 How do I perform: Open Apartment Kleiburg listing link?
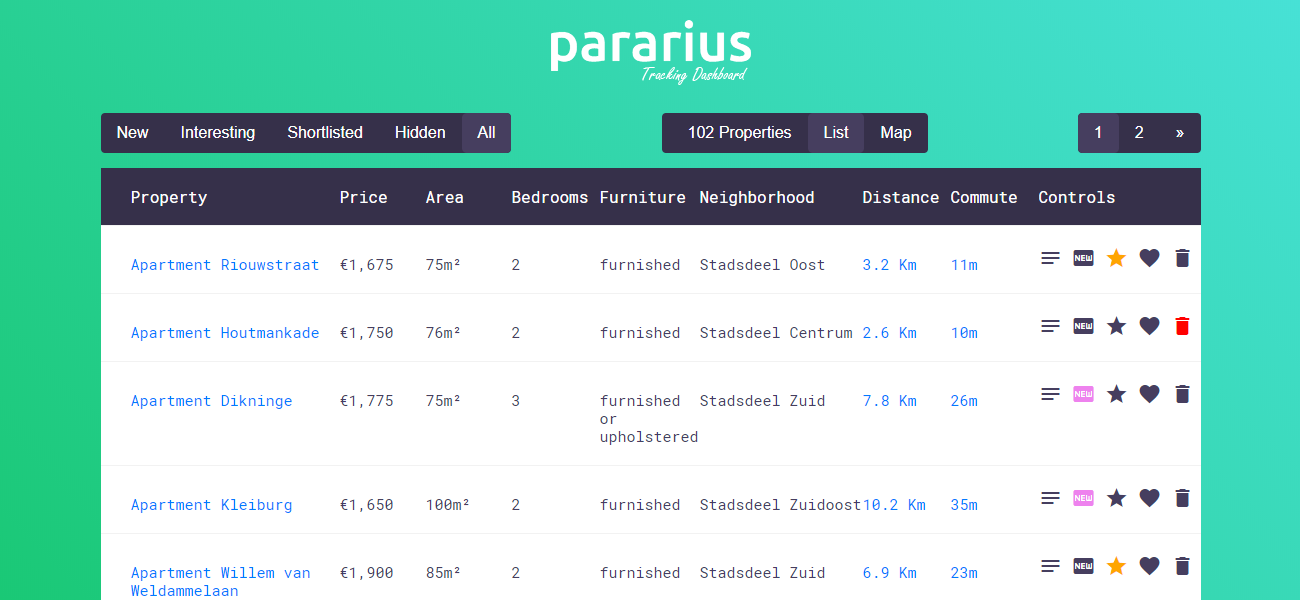click(212, 505)
